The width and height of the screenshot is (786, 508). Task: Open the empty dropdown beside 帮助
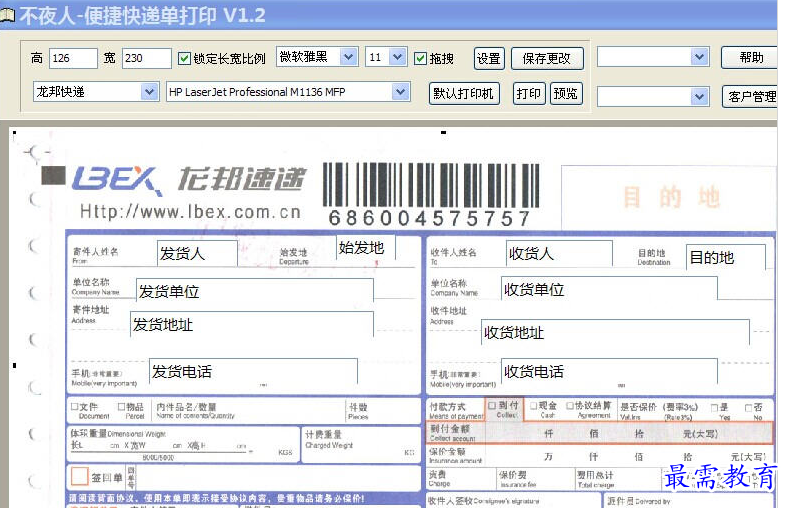(x=699, y=57)
